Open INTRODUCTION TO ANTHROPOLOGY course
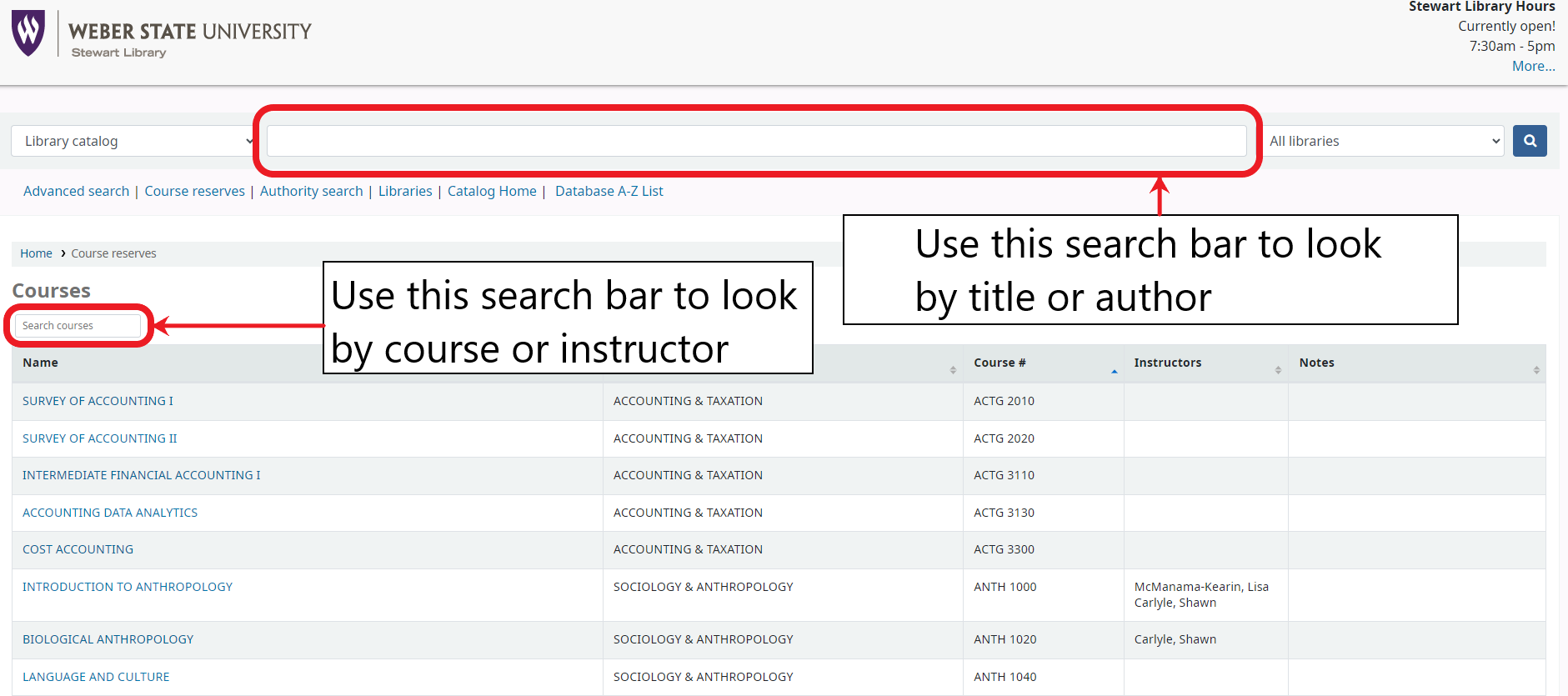 127,587
